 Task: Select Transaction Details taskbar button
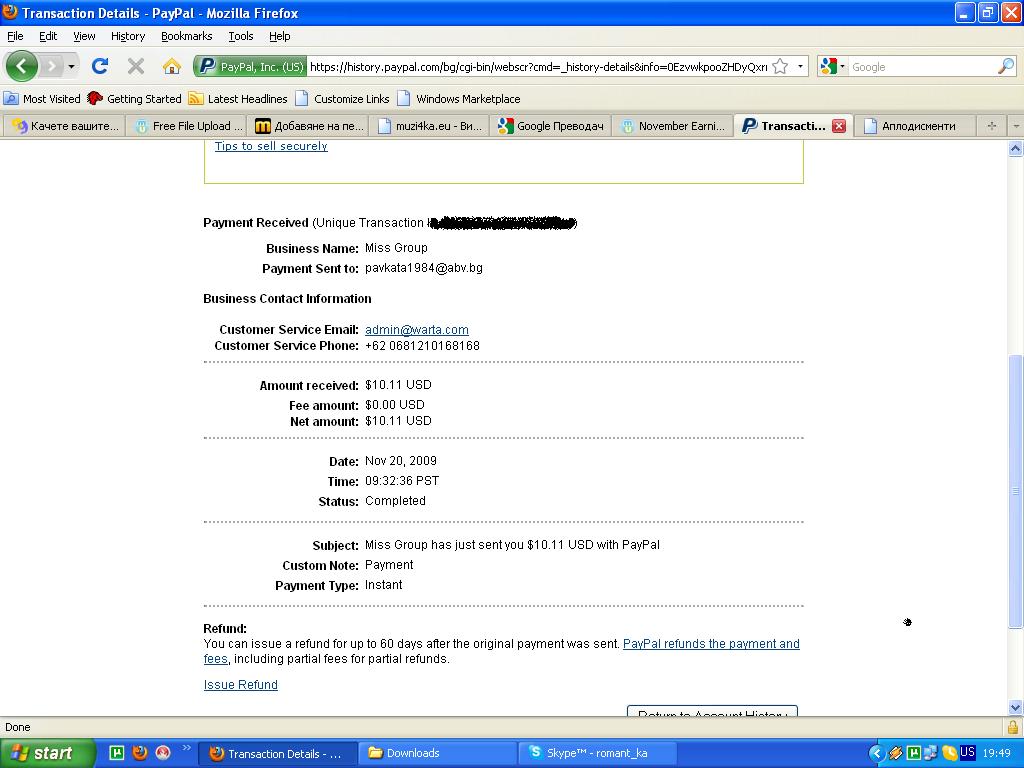(x=277, y=753)
